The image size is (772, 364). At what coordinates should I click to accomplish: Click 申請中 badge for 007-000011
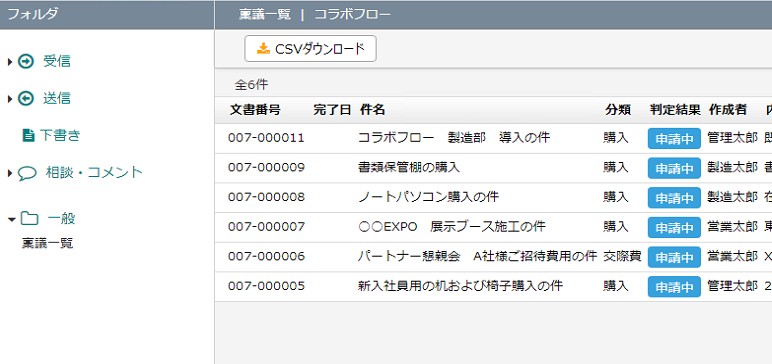pos(674,139)
